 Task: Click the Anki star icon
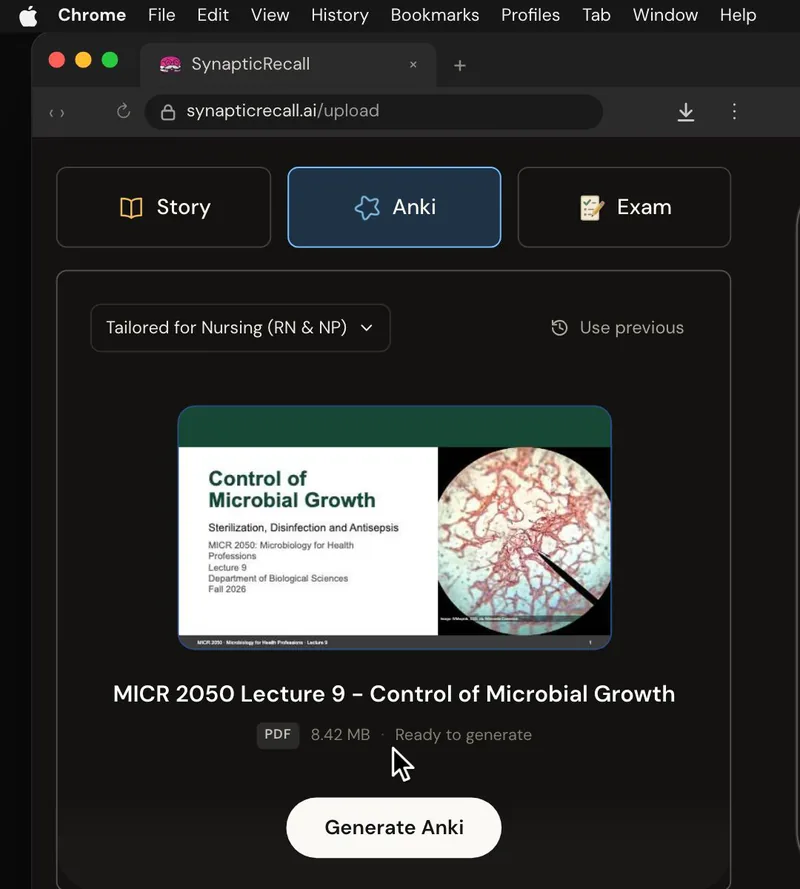(x=367, y=208)
